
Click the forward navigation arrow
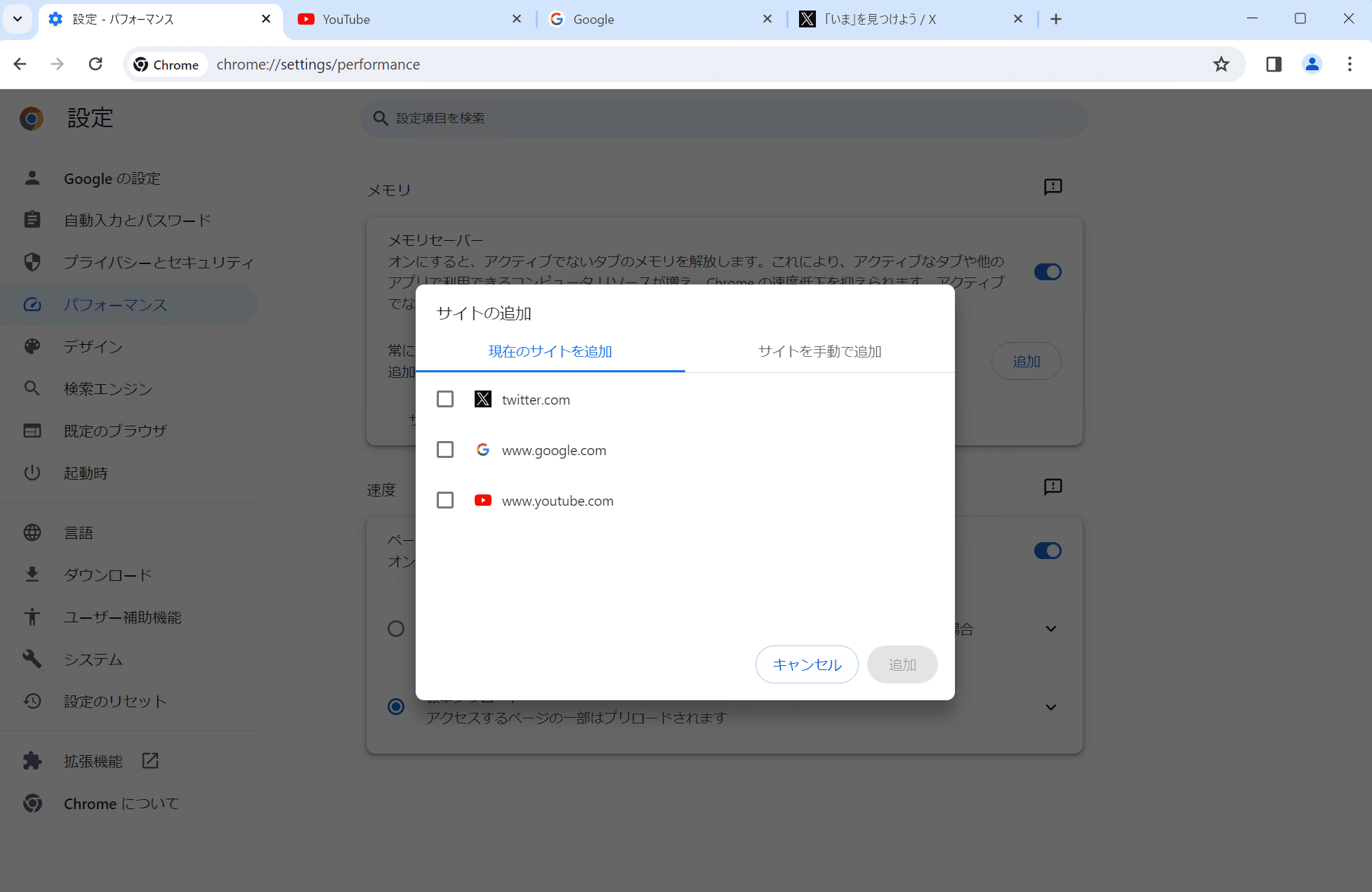coord(58,65)
